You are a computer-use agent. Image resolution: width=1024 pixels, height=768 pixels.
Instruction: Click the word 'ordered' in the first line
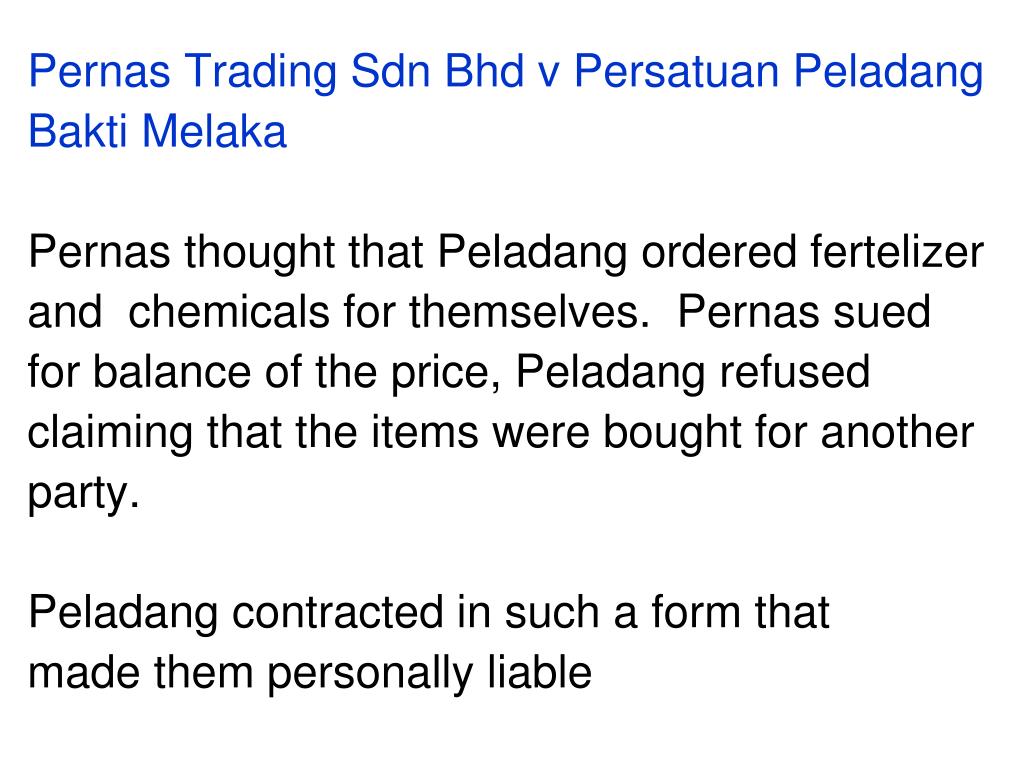(718, 252)
